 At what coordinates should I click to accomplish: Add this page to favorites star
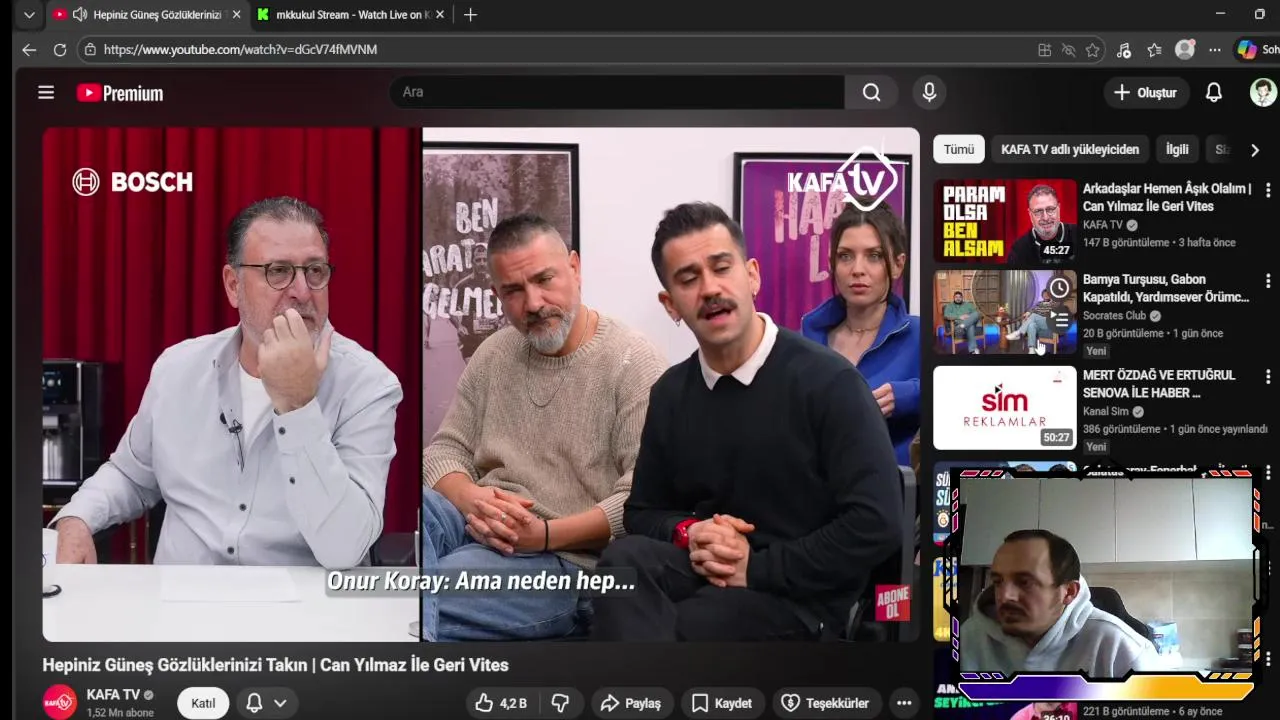click(x=1093, y=50)
